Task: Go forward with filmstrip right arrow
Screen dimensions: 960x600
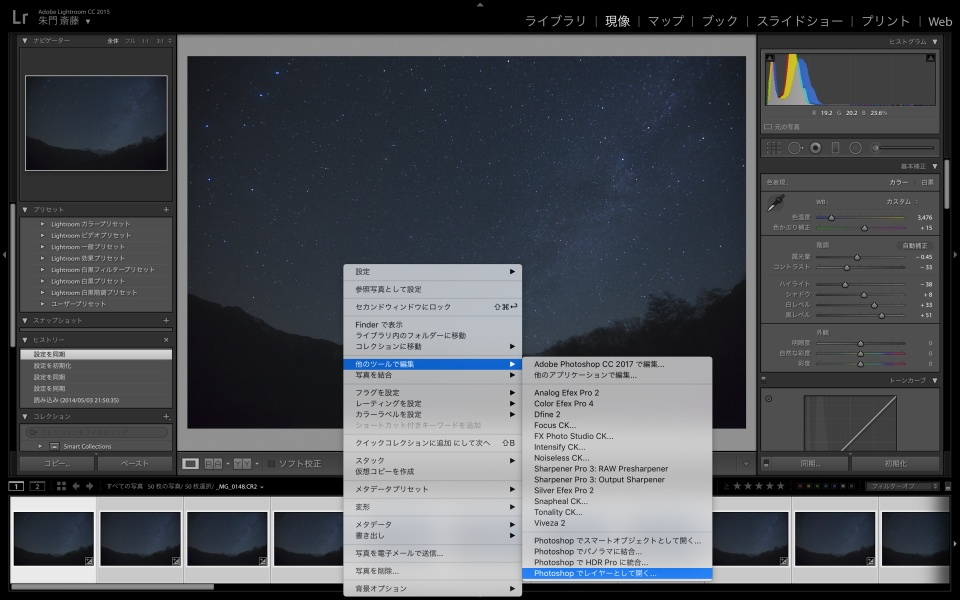Action: pyautogui.click(x=89, y=486)
